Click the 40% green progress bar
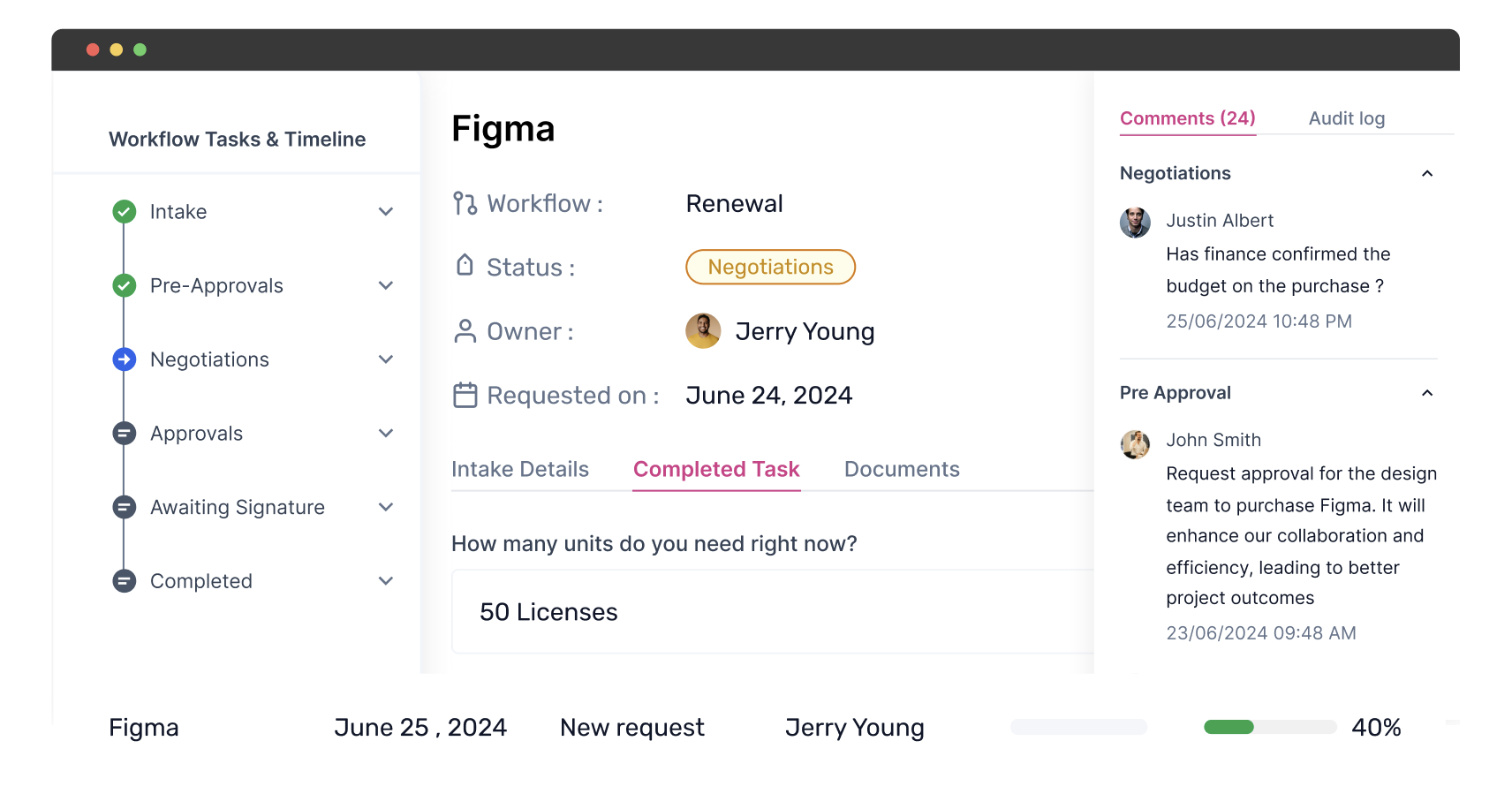The image size is (1512, 809). (1270, 727)
